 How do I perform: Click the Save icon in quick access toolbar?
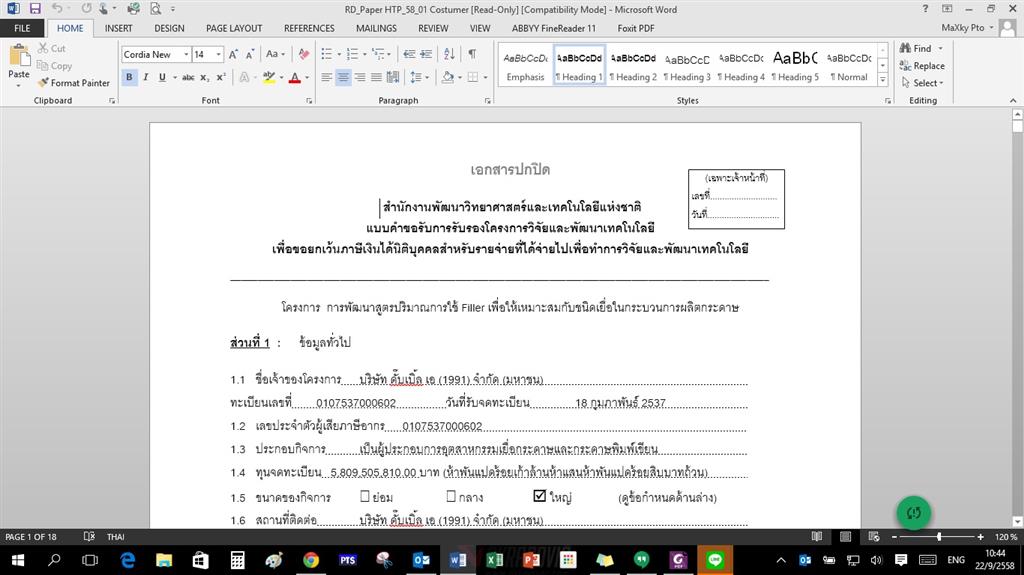click(x=35, y=9)
